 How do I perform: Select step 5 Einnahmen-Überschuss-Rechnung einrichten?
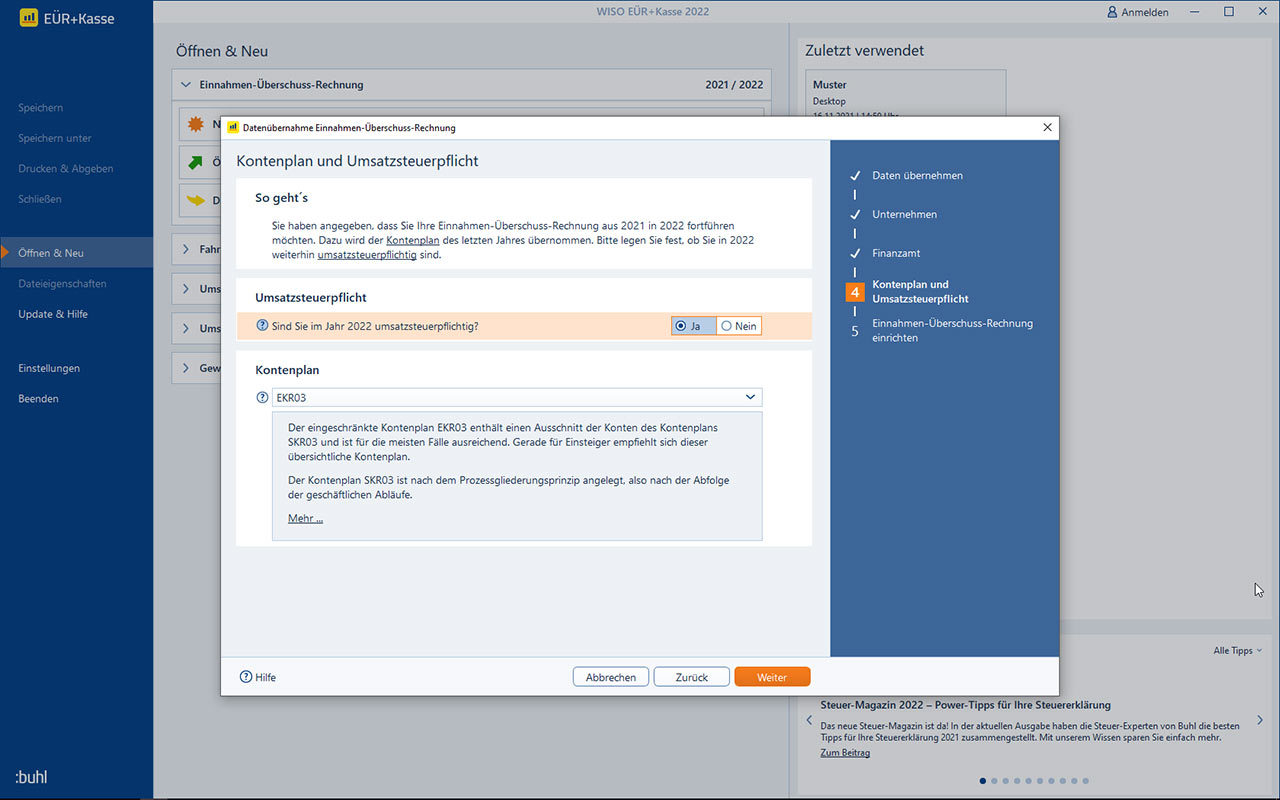point(952,330)
